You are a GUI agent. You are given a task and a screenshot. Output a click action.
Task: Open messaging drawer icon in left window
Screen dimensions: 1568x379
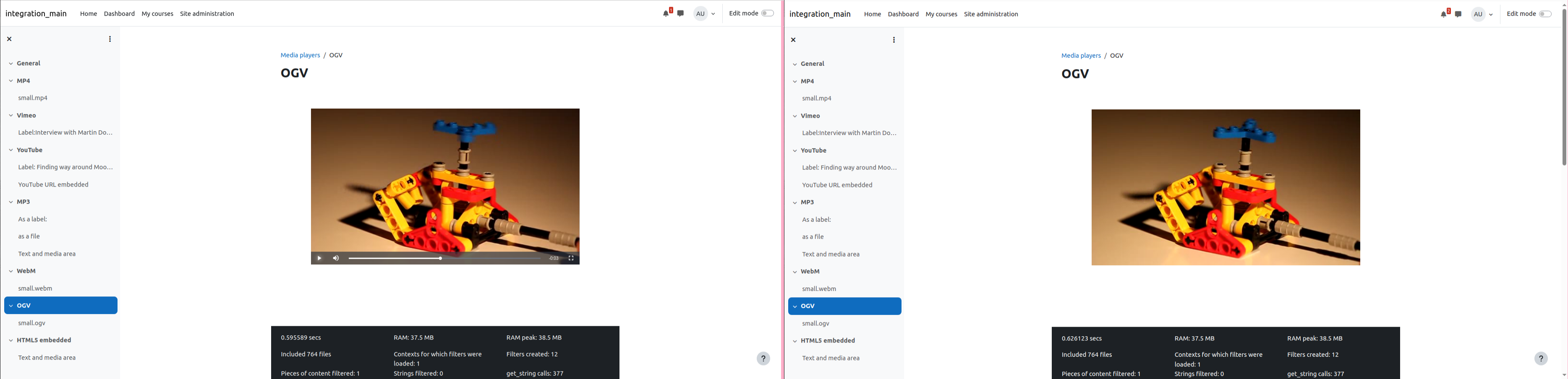coord(680,13)
